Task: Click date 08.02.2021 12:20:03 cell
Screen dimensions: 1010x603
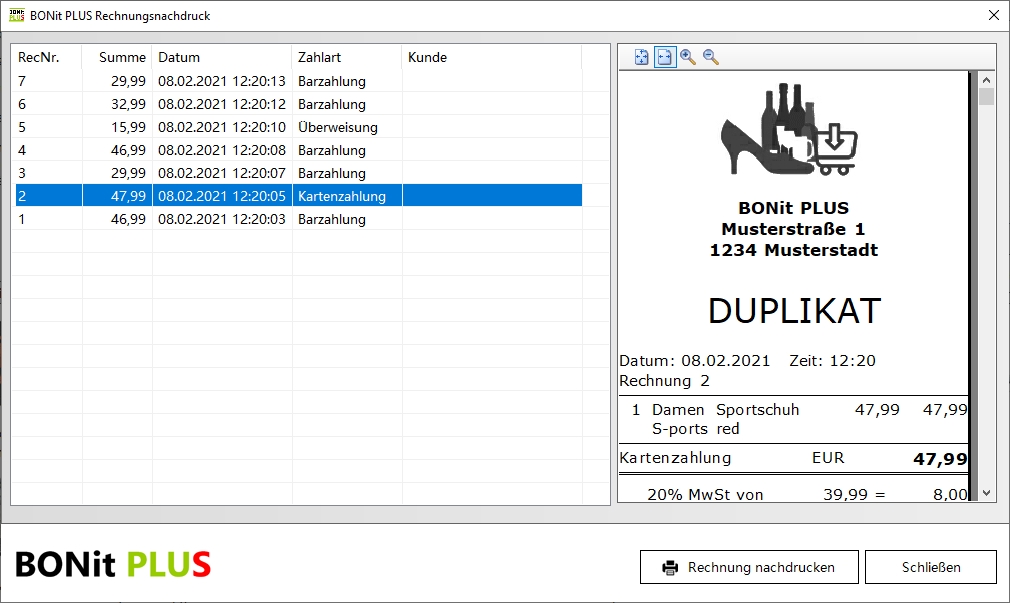Action: [222, 219]
